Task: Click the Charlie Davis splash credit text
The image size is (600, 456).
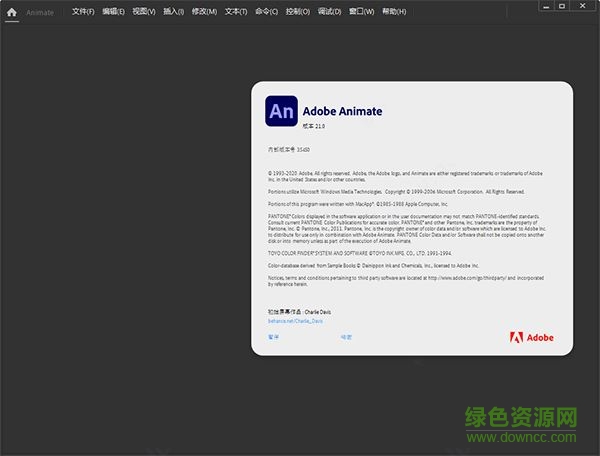Action: [299, 312]
